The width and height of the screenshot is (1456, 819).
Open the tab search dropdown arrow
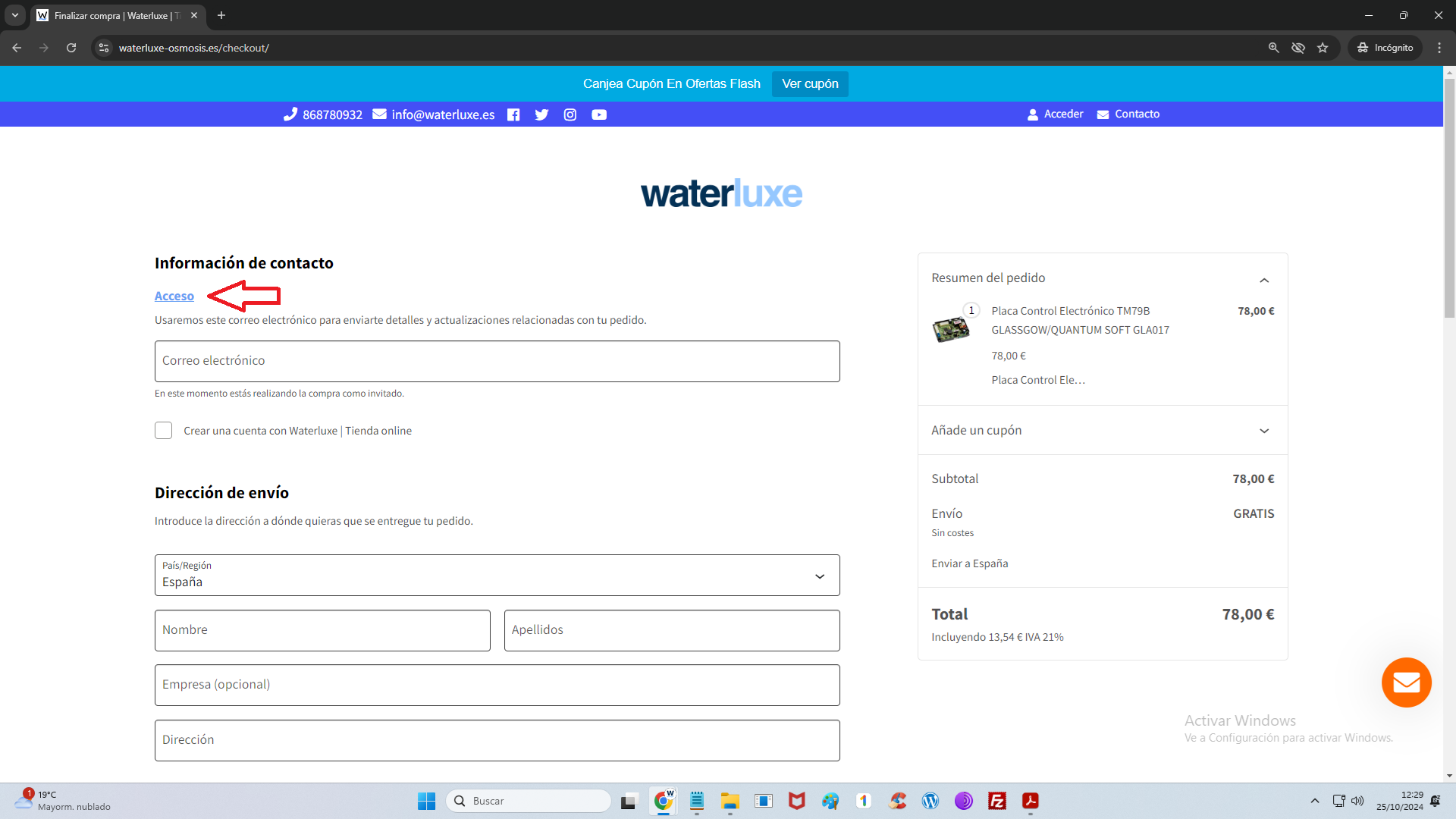tap(14, 15)
